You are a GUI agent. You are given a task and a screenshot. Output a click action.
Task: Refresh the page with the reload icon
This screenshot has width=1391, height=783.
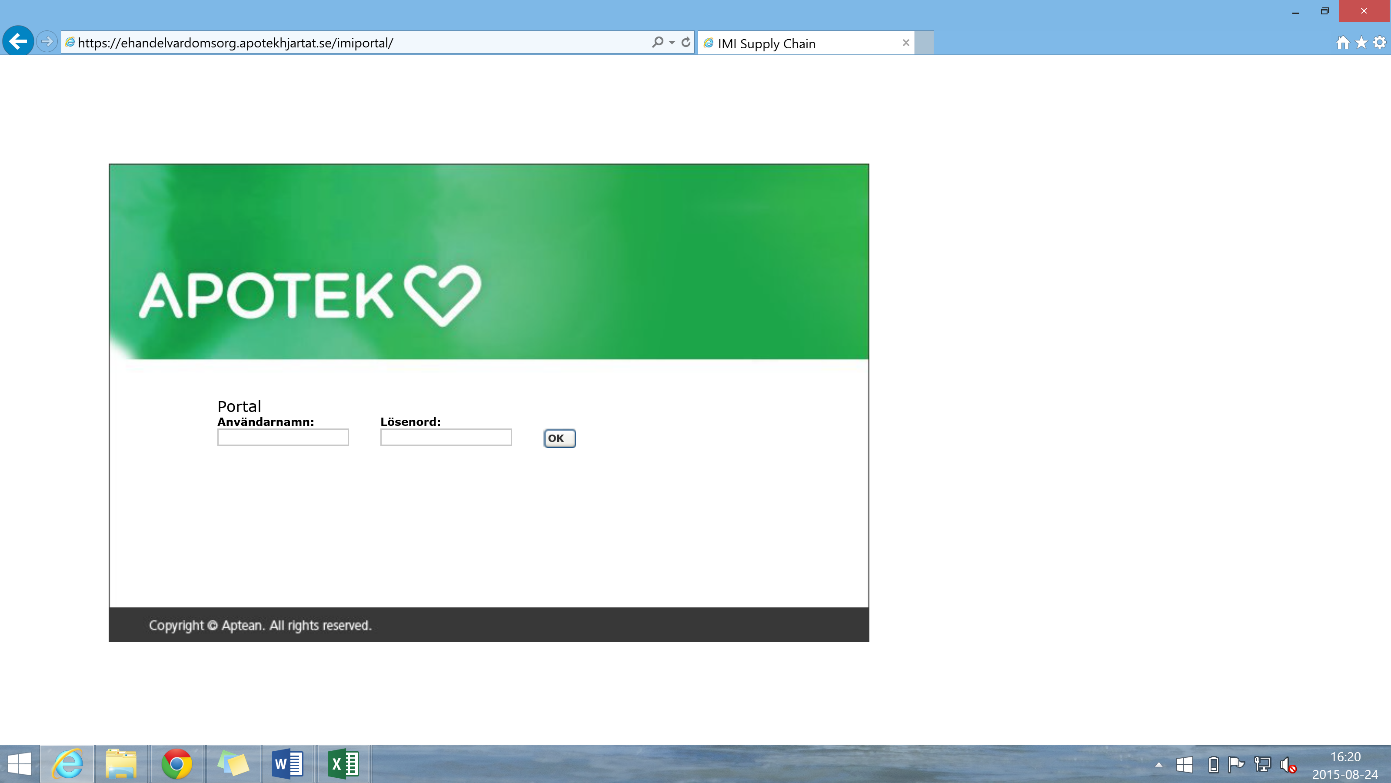click(x=686, y=42)
